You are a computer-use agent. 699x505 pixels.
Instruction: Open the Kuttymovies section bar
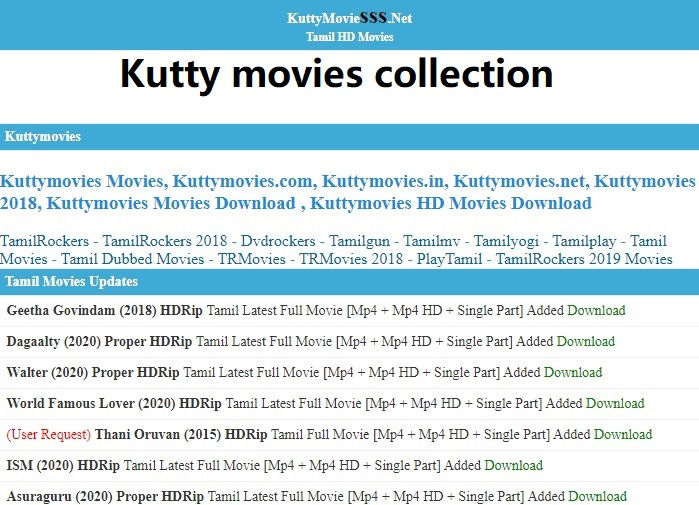point(350,136)
